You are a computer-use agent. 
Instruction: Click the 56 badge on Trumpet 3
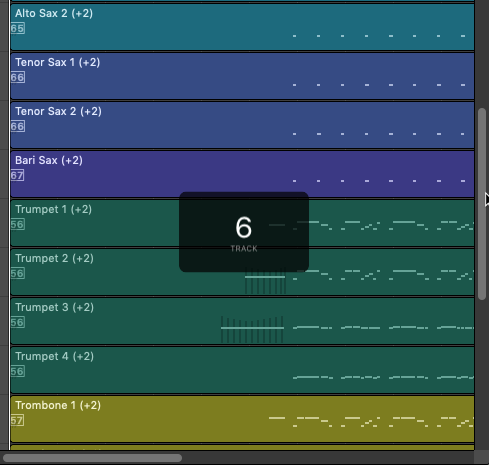18,323
